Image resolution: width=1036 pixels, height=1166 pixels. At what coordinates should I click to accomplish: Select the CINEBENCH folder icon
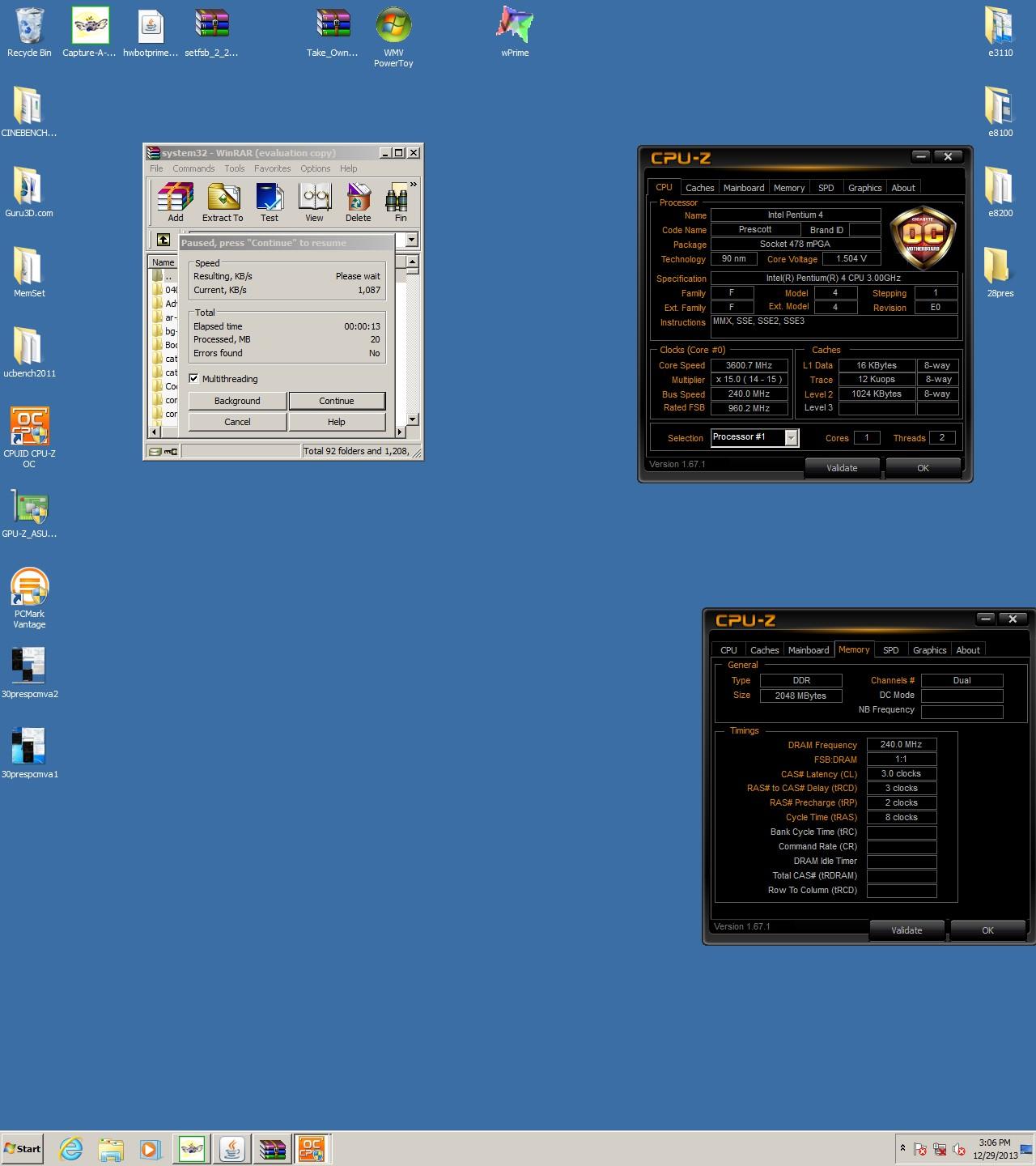pos(29,112)
